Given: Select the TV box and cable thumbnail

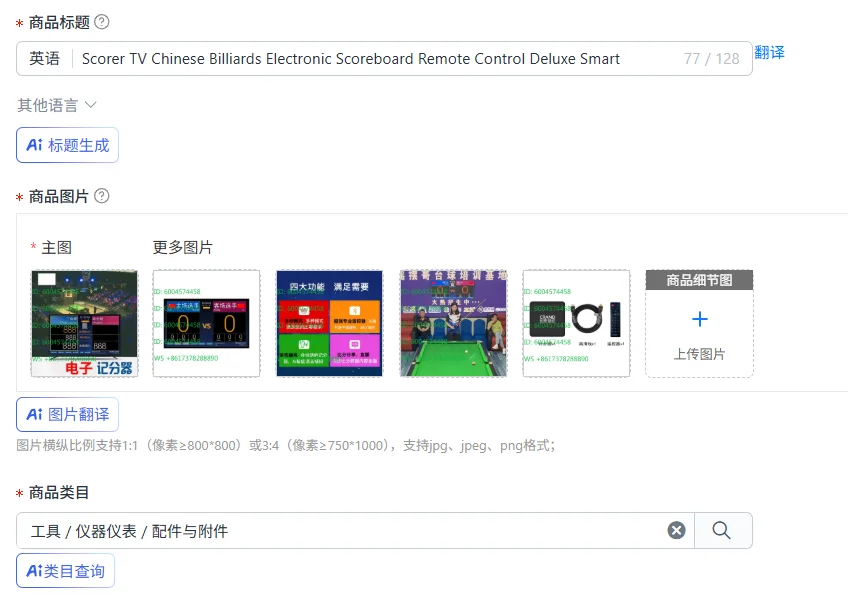Looking at the screenshot, I should click(x=577, y=323).
